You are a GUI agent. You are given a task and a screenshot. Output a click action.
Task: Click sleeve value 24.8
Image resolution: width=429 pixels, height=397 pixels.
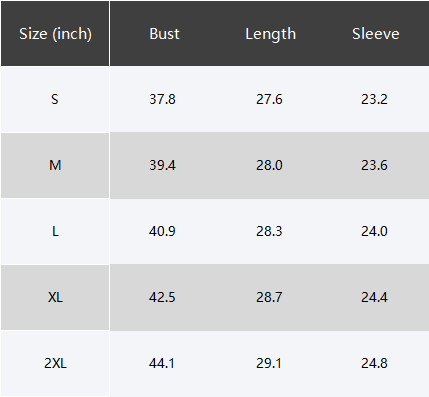pos(374,363)
